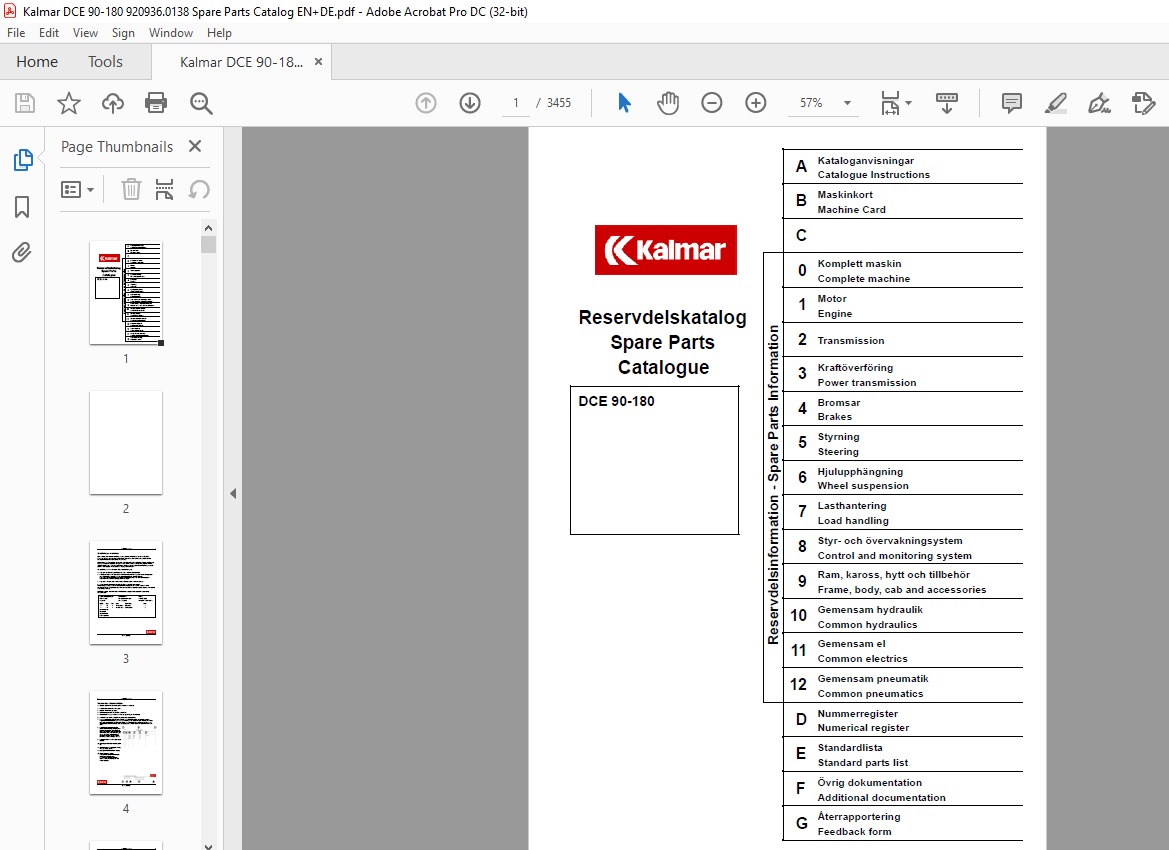Screen dimensions: 1169x850
Task: Click the upload to cloud icon
Action: click(x=113, y=103)
